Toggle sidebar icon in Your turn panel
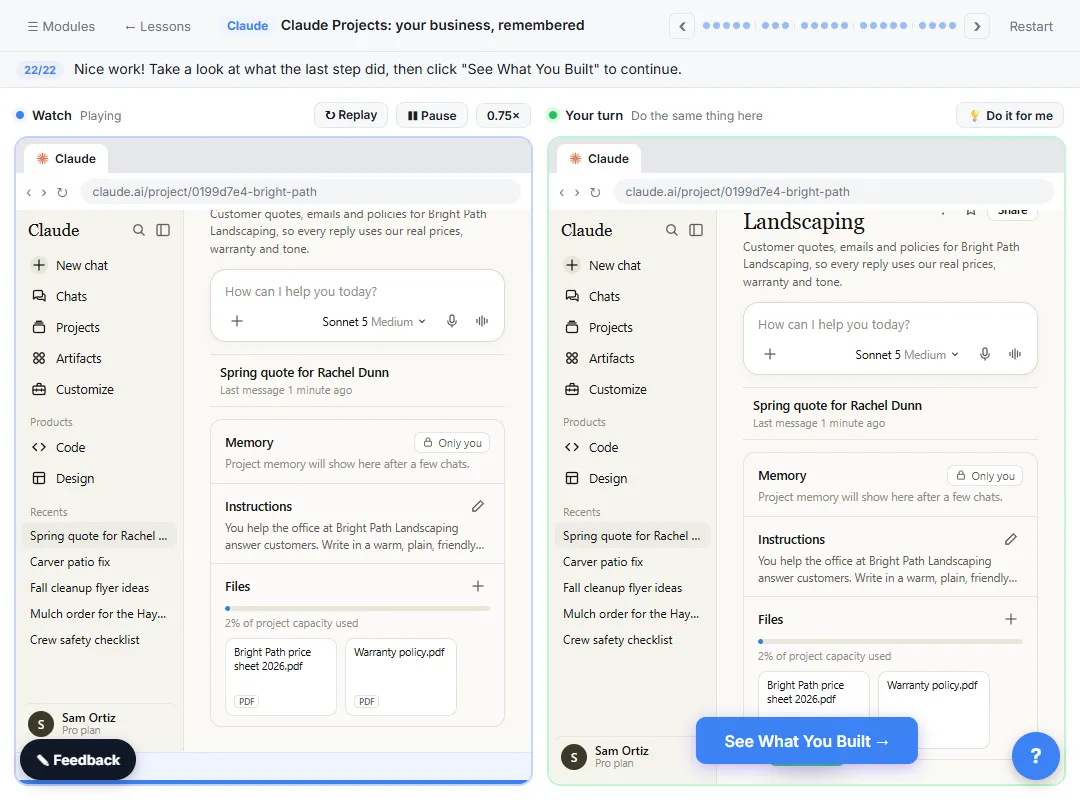 (x=696, y=230)
